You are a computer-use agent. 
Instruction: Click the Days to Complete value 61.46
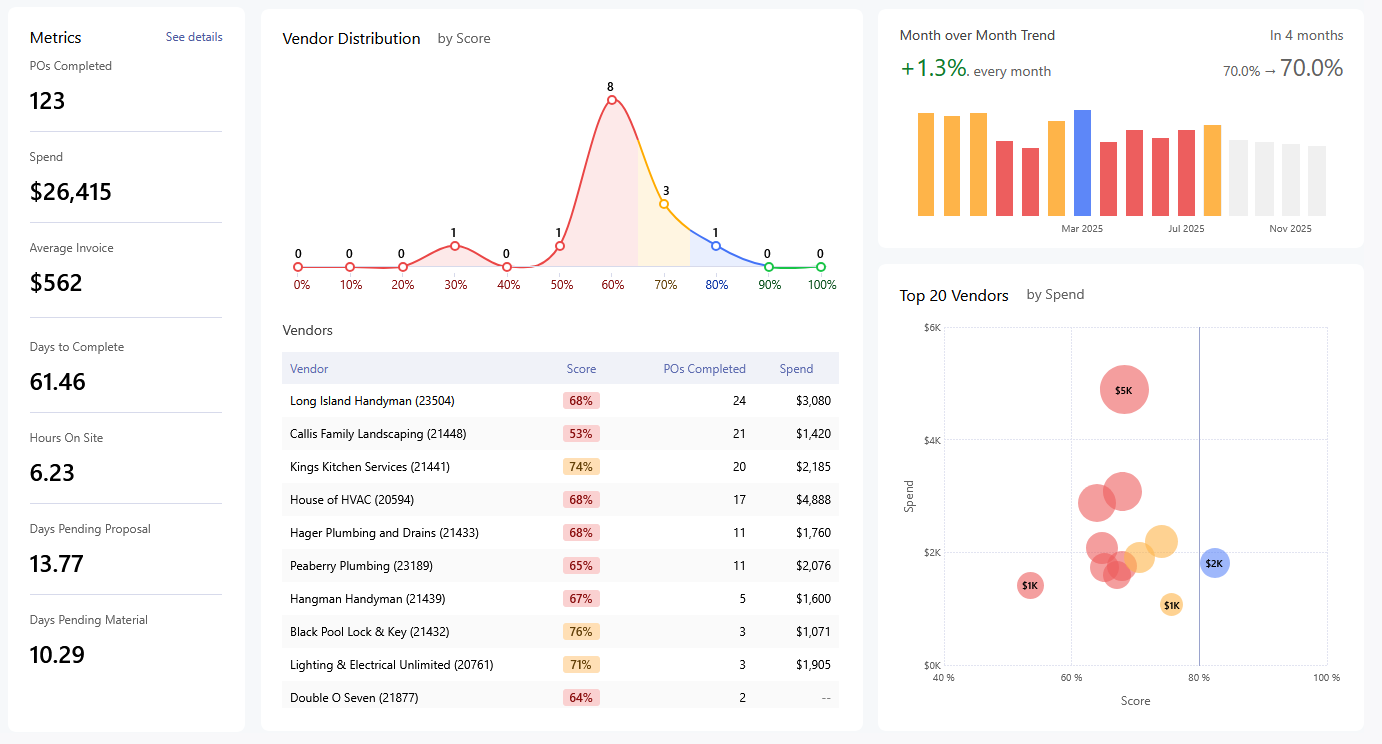click(58, 382)
